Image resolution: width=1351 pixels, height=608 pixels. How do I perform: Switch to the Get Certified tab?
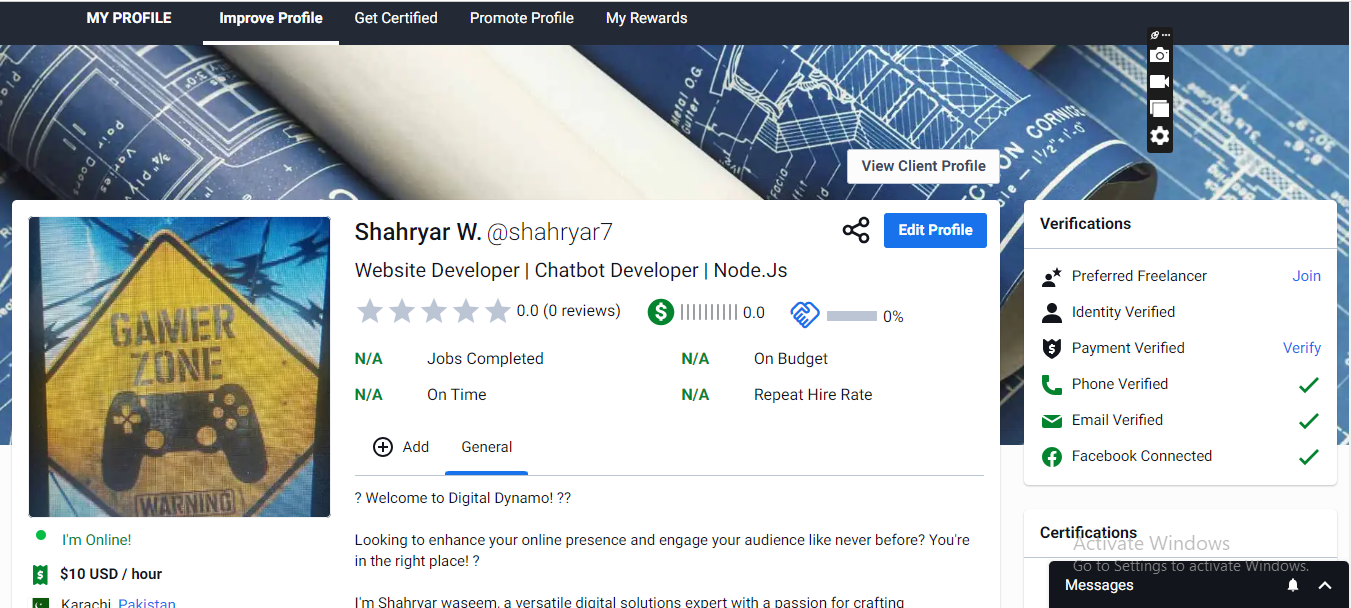396,18
